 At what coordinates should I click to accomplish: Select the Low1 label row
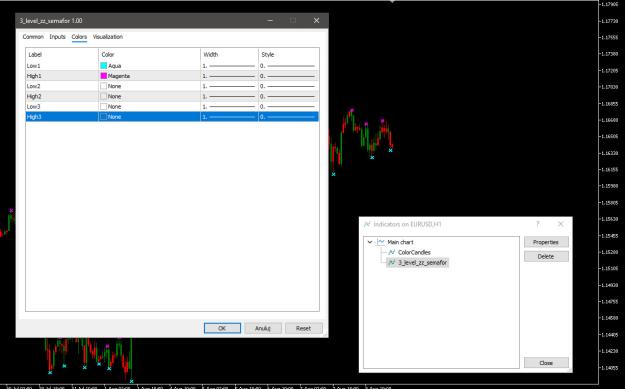coord(62,65)
